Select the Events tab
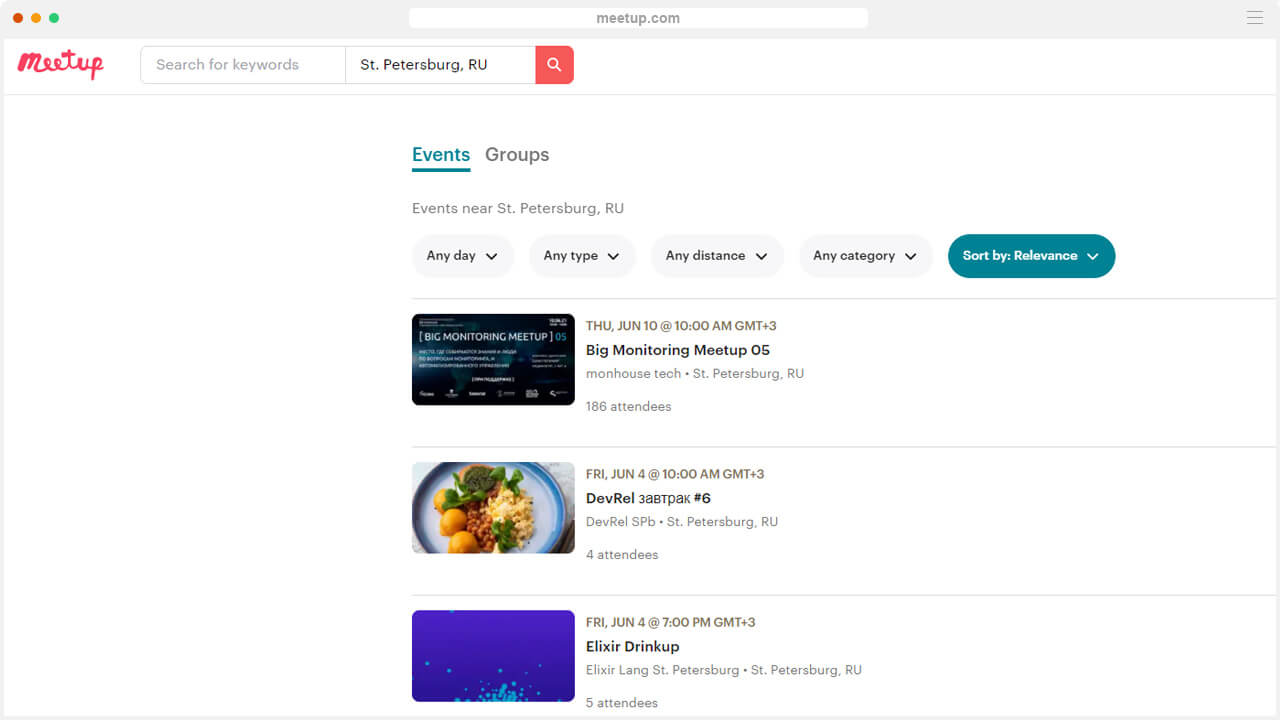1280x720 pixels. [x=441, y=155]
